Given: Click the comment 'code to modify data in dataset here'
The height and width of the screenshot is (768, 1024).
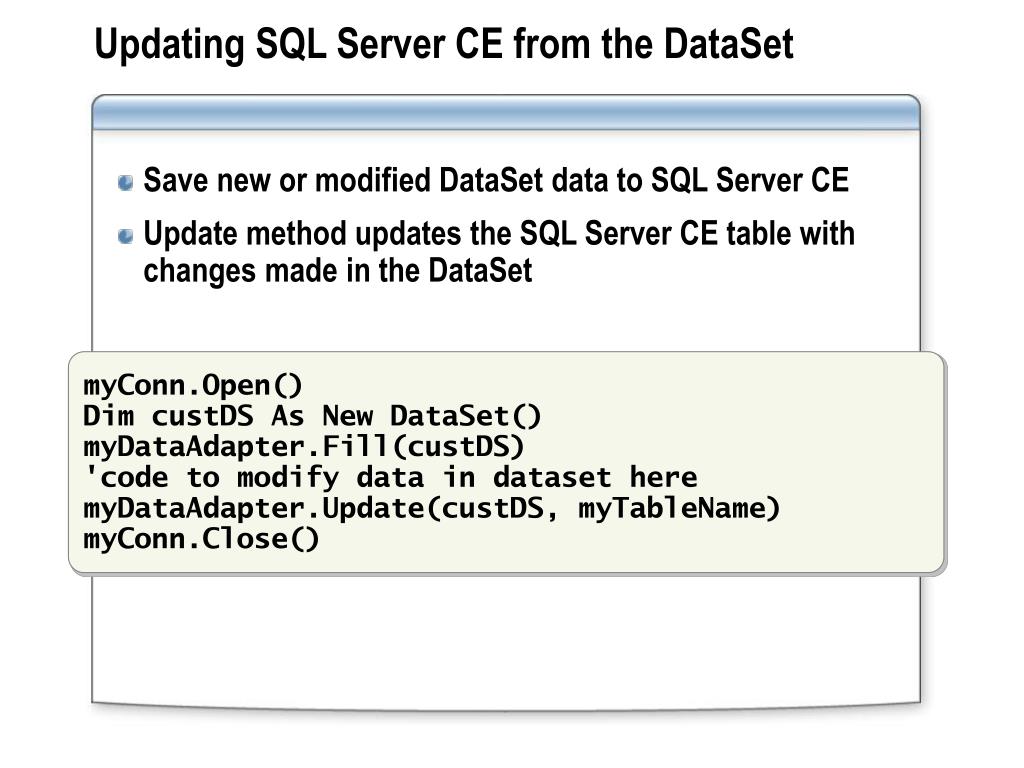Looking at the screenshot, I should coord(393,477).
